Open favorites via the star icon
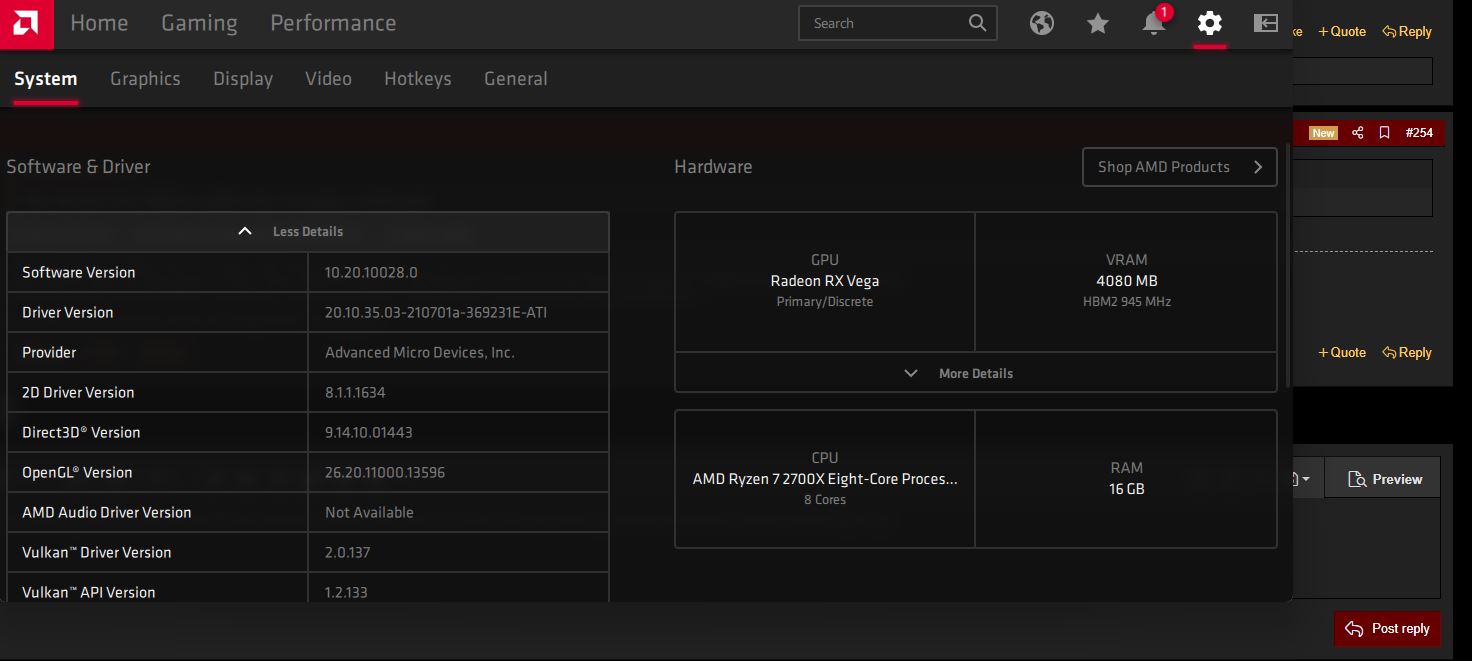Viewport: 1472px width, 661px height. pyautogui.click(x=1098, y=23)
